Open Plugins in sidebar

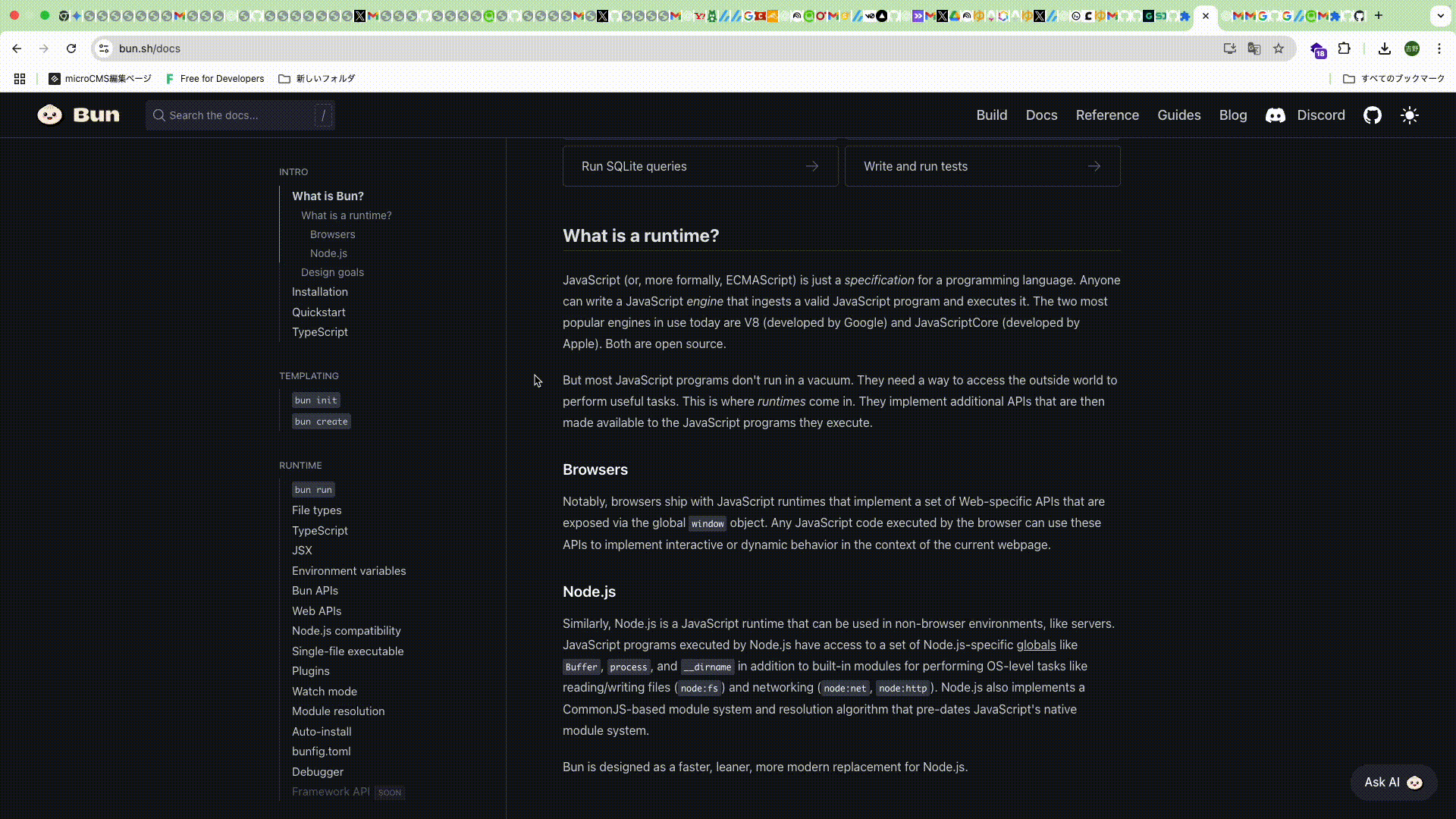click(311, 671)
